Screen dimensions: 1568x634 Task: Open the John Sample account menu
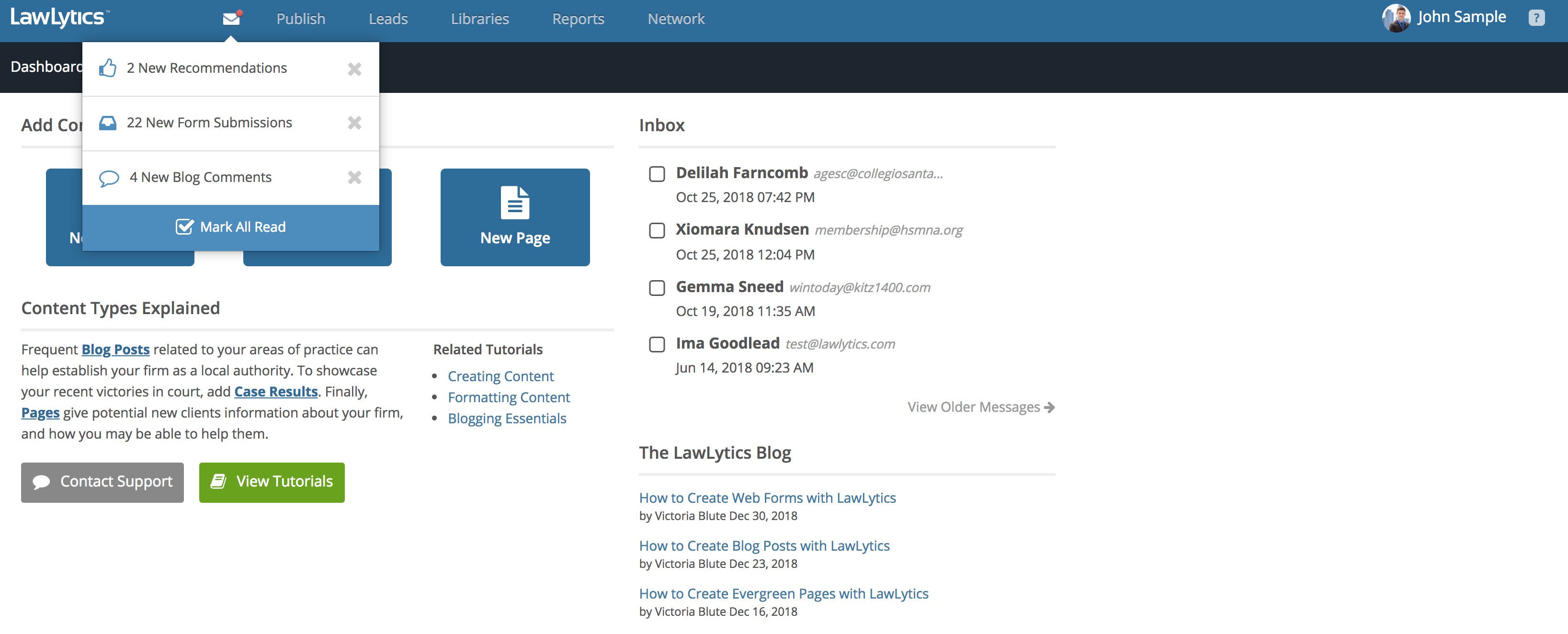tap(1461, 17)
